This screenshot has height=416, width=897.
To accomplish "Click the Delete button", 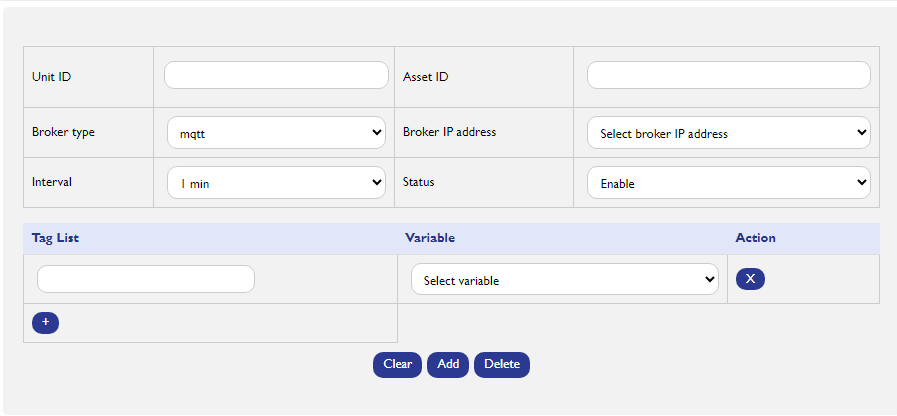I will coord(502,365).
